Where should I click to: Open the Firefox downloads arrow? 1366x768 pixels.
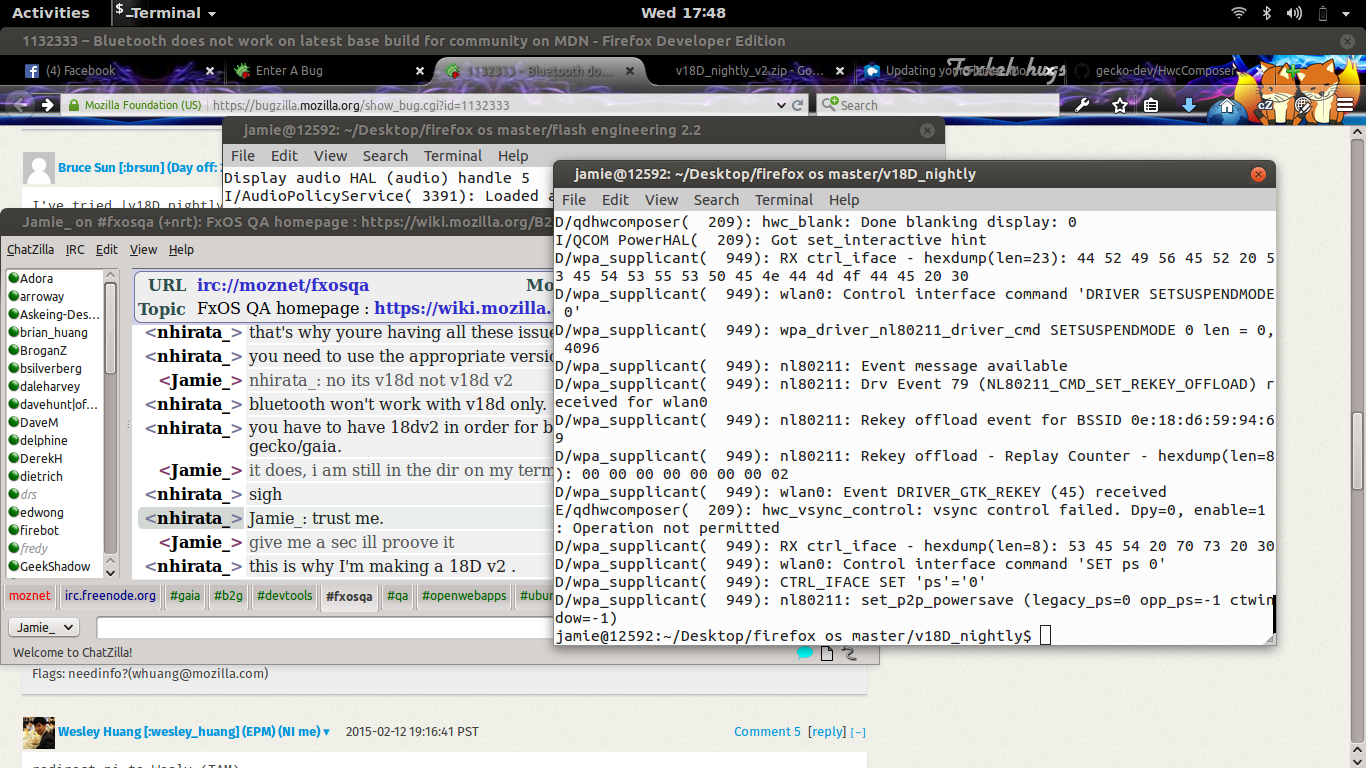1189,105
